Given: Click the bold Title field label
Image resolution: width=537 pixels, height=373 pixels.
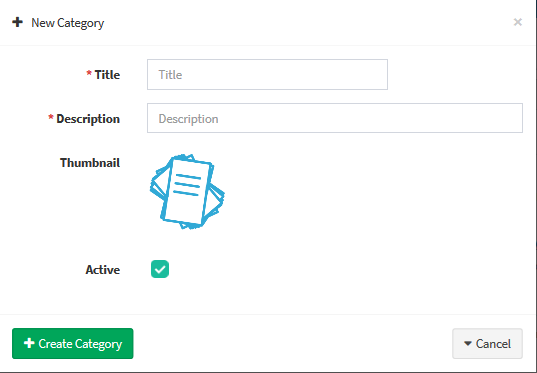Looking at the screenshot, I should pyautogui.click(x=107, y=75).
